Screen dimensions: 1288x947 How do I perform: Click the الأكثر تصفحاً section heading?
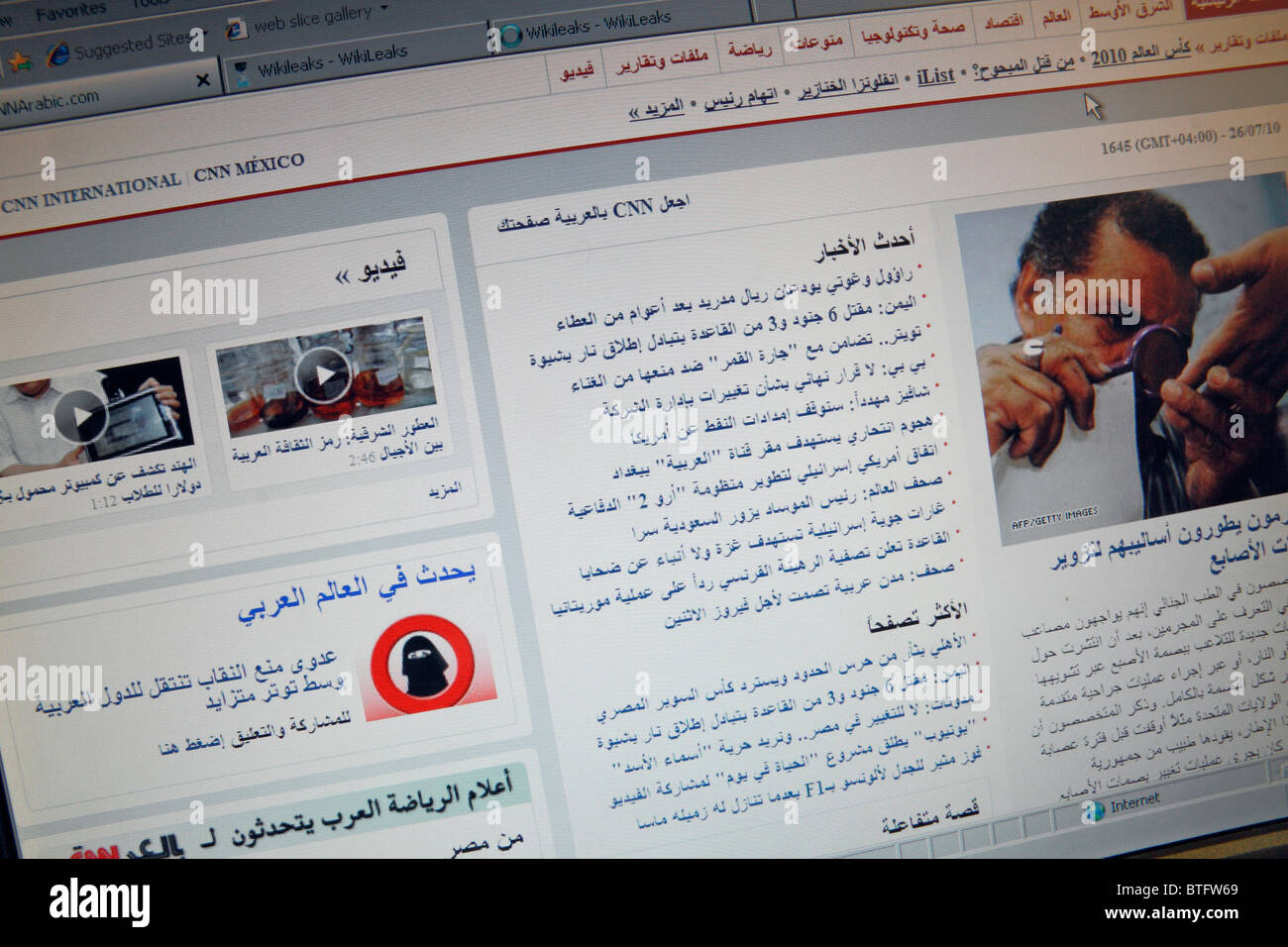916,619
